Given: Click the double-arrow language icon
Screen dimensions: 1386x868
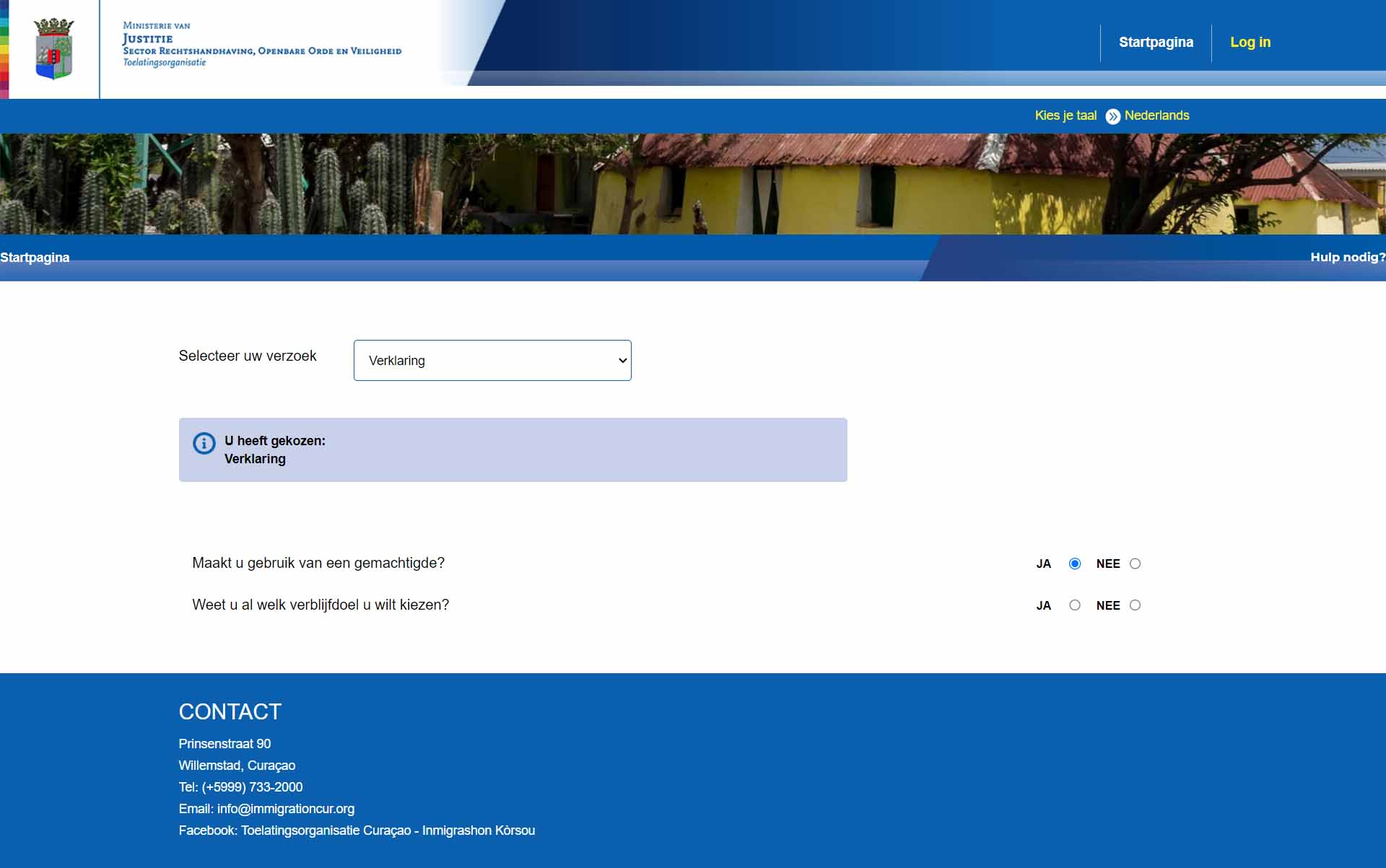Looking at the screenshot, I should [x=1112, y=116].
